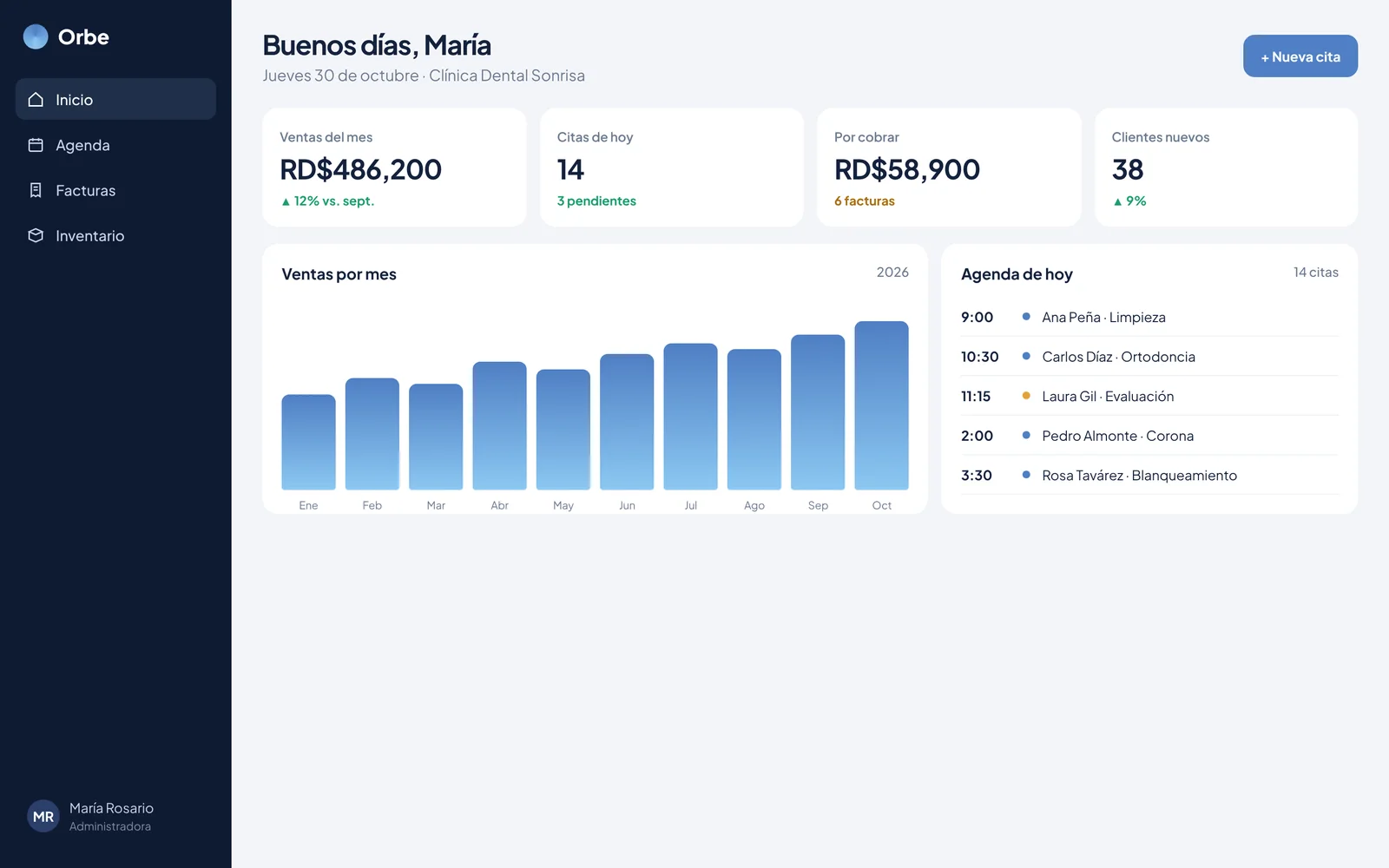Screen dimensions: 1389x868
Task: Create a new appointment with Nueva cita
Action: point(1300,56)
